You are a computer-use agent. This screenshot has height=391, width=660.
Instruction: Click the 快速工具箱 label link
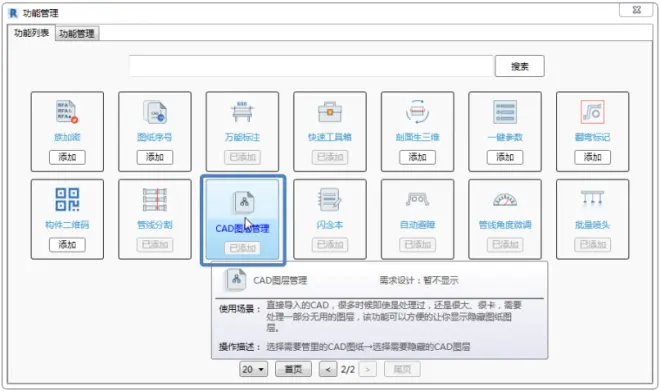pyautogui.click(x=330, y=137)
